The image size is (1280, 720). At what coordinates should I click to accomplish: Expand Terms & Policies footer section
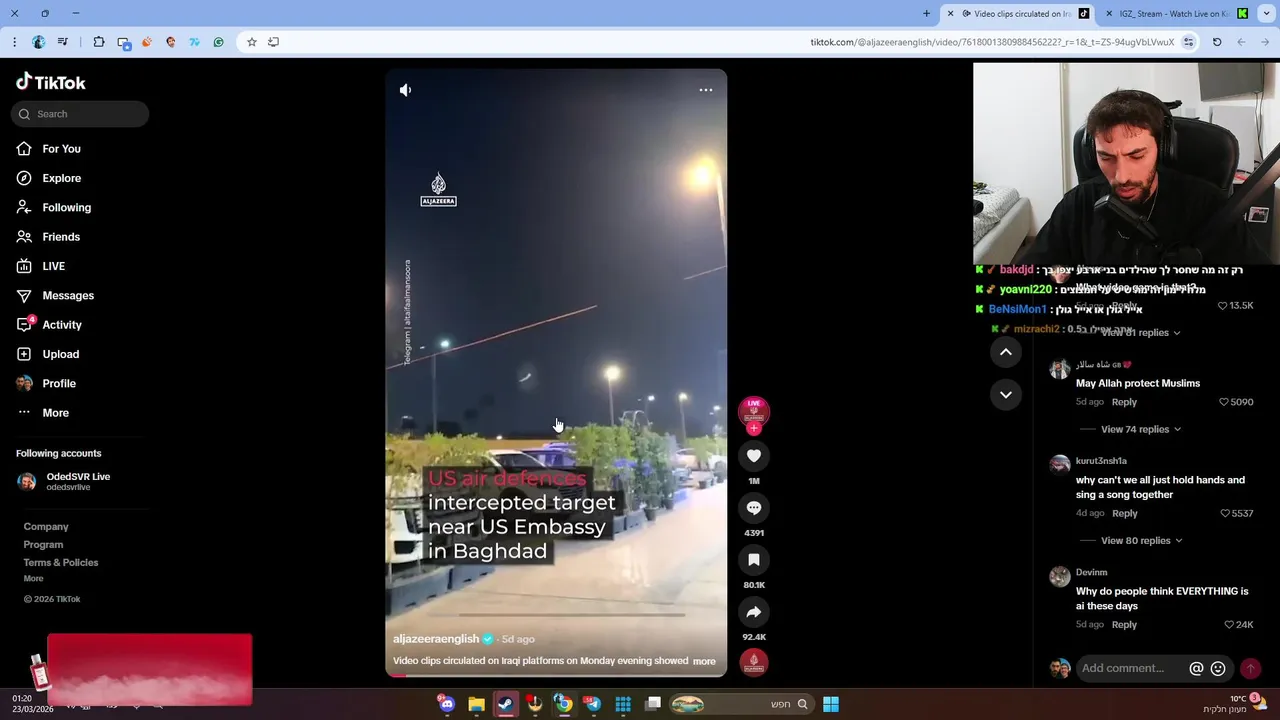click(61, 563)
